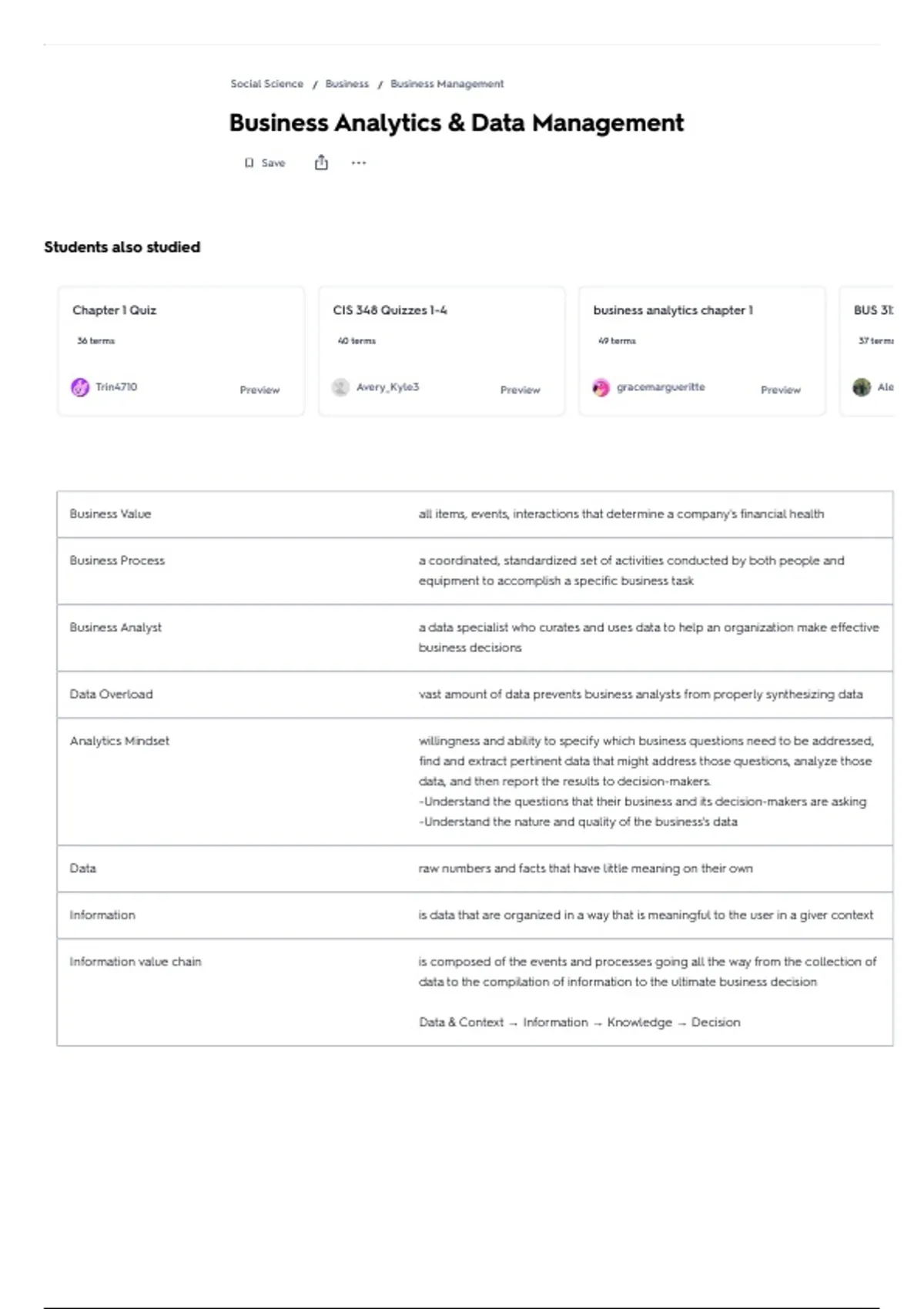
Task: Open the Business Management breadcrumb
Action: [x=447, y=84]
